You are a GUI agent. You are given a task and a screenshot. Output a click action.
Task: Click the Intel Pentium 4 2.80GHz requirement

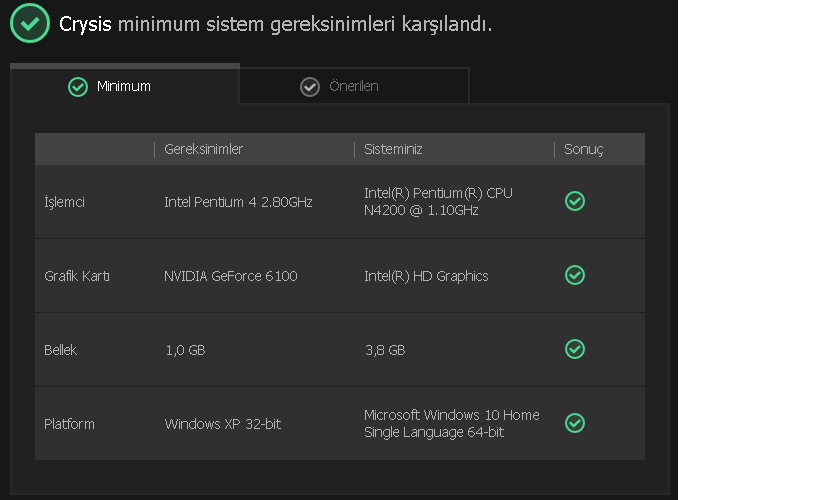tap(238, 202)
